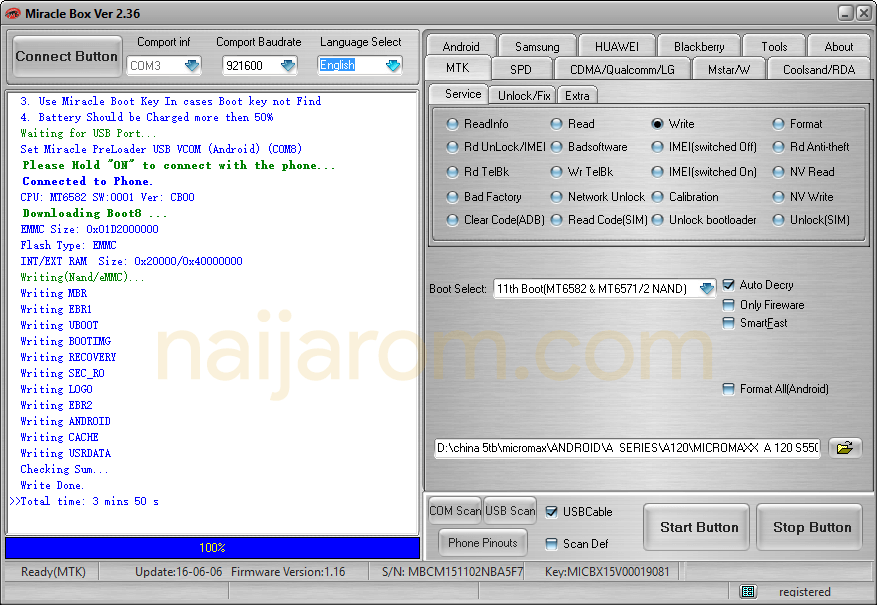Image resolution: width=877 pixels, height=605 pixels.
Task: Open the Comport Baudrate dropdown arrow
Action: (x=288, y=65)
